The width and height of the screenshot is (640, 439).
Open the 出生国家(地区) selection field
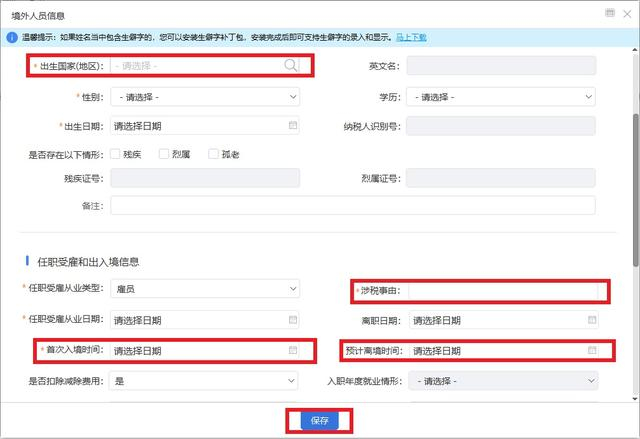(x=205, y=65)
